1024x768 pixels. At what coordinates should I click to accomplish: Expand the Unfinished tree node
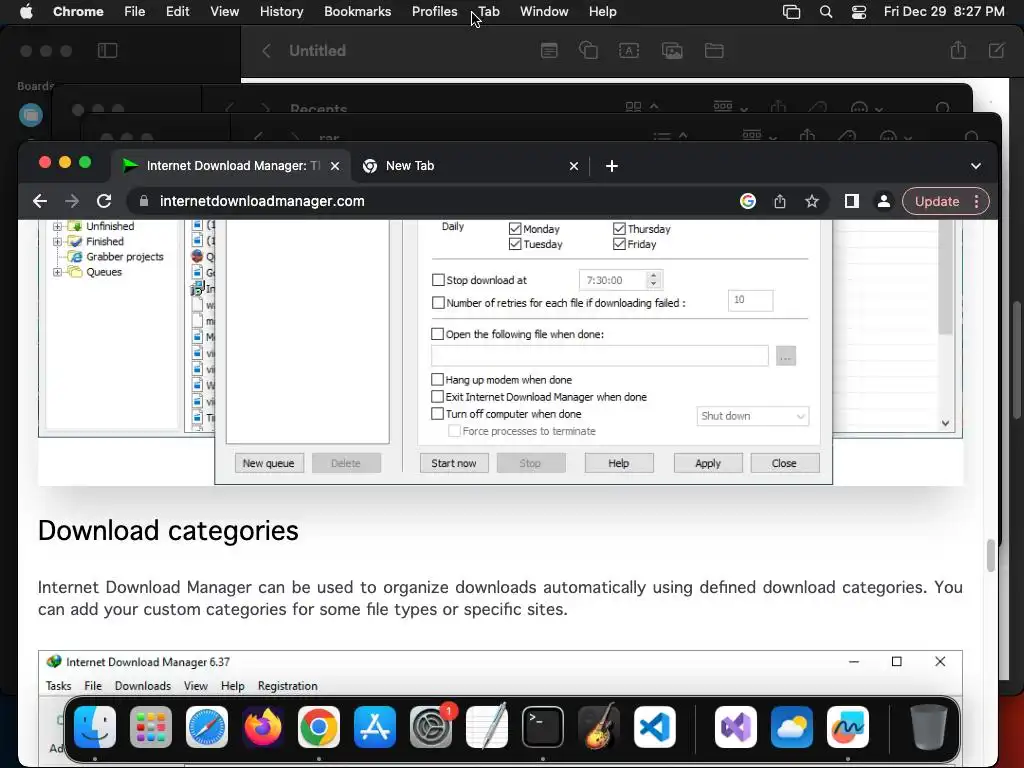point(57,226)
